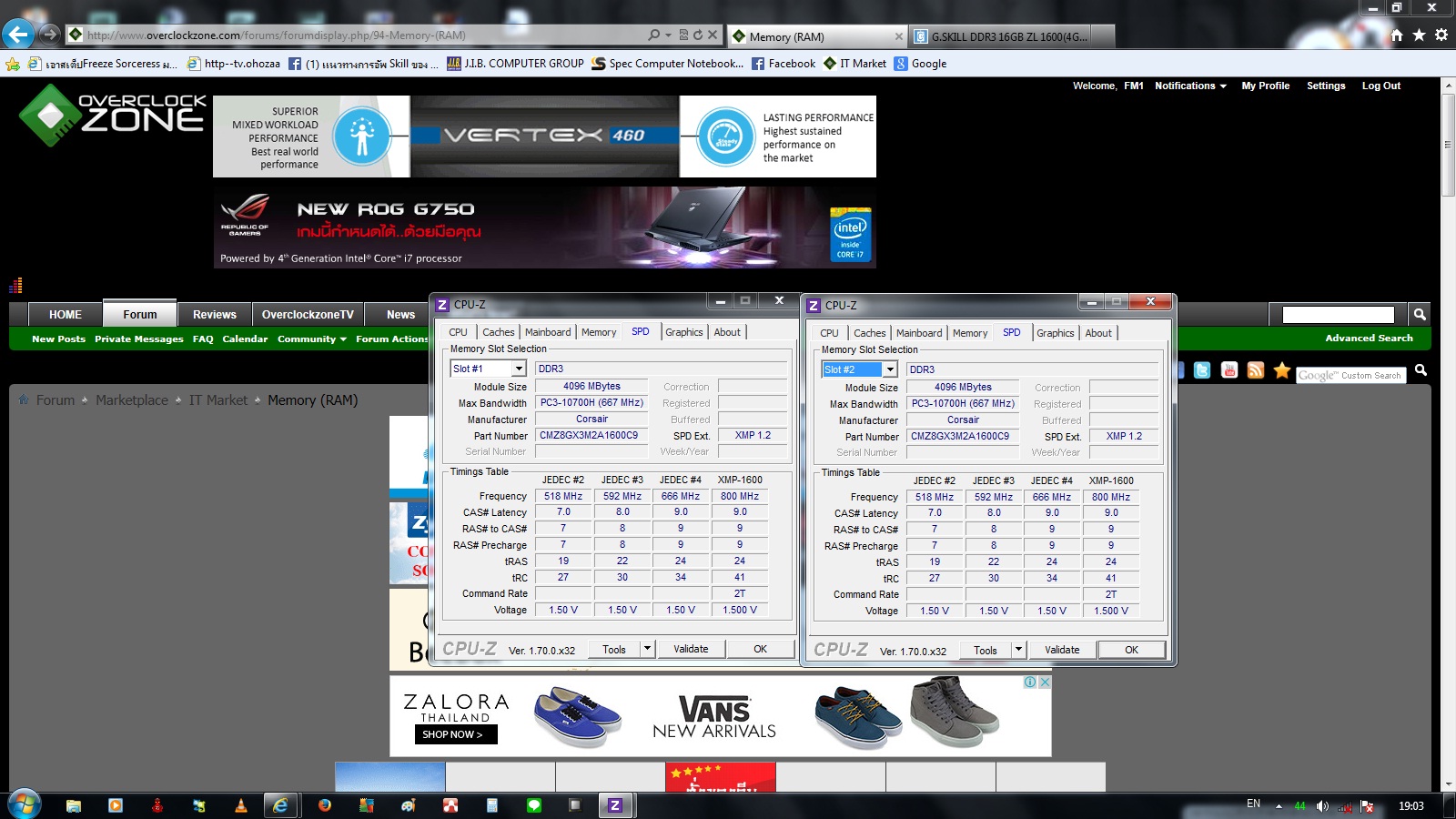Open the Windows Start orb

coord(24,805)
